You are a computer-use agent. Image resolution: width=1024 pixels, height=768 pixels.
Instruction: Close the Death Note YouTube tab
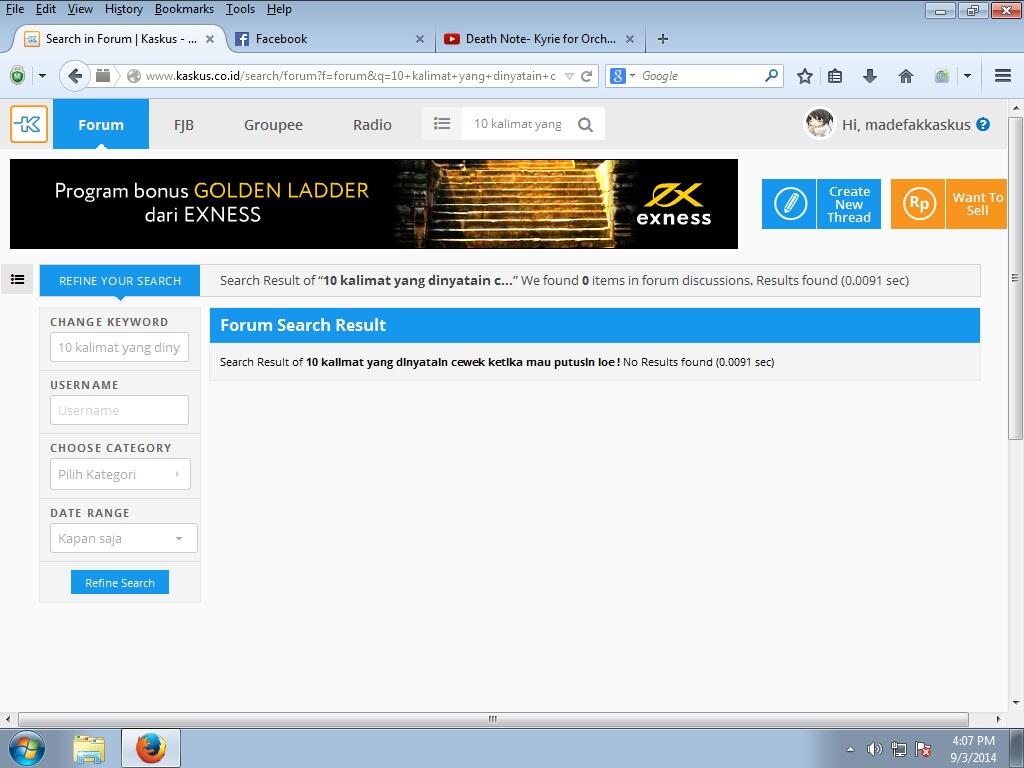click(630, 39)
